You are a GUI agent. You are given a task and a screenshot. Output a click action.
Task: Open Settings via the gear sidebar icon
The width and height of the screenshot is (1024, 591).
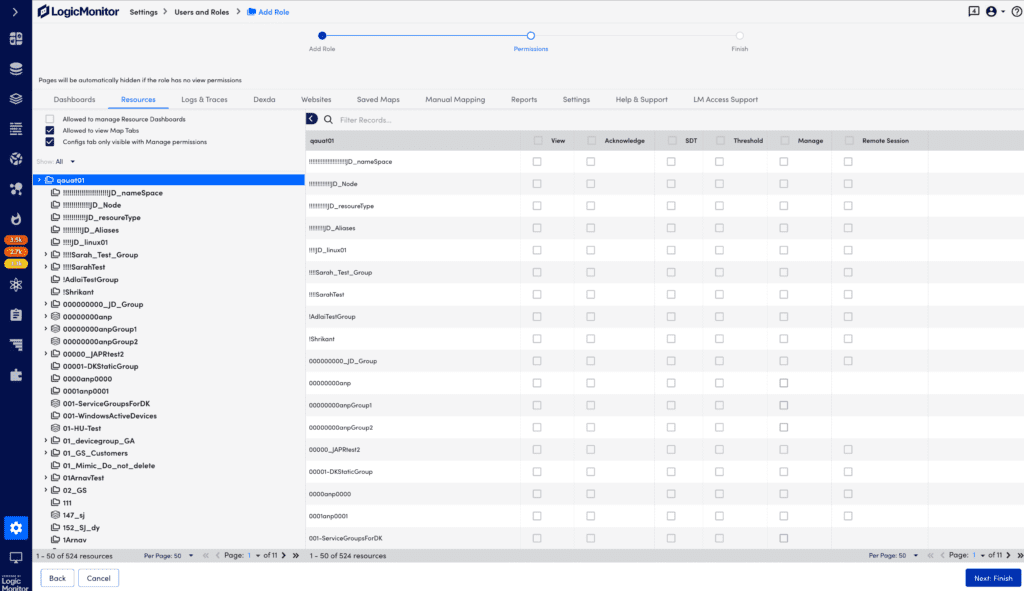click(16, 528)
